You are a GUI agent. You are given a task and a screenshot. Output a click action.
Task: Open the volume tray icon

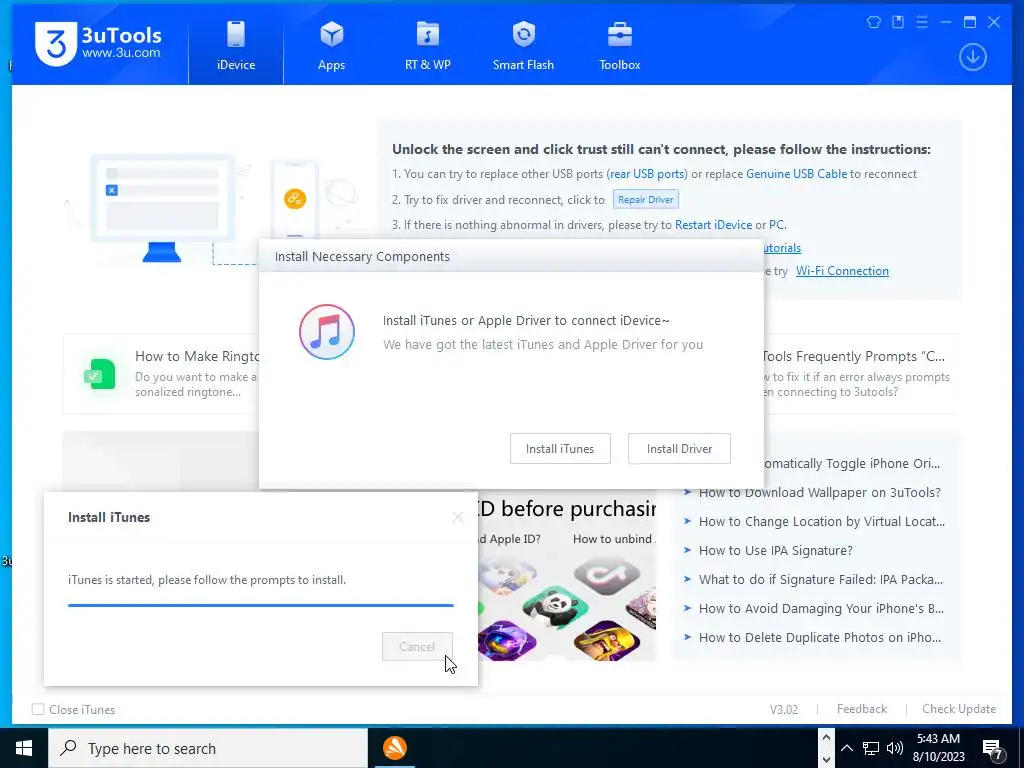coord(895,748)
